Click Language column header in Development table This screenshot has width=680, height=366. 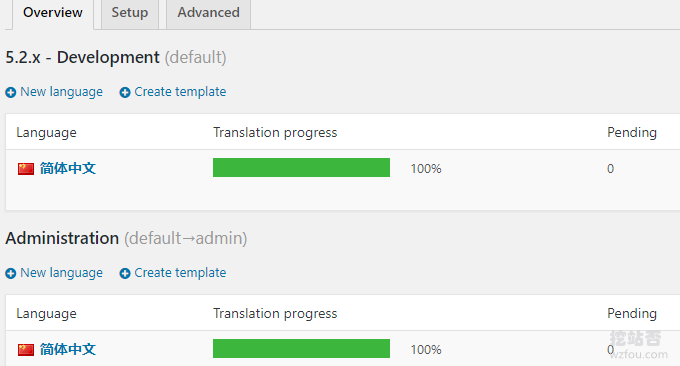point(46,133)
